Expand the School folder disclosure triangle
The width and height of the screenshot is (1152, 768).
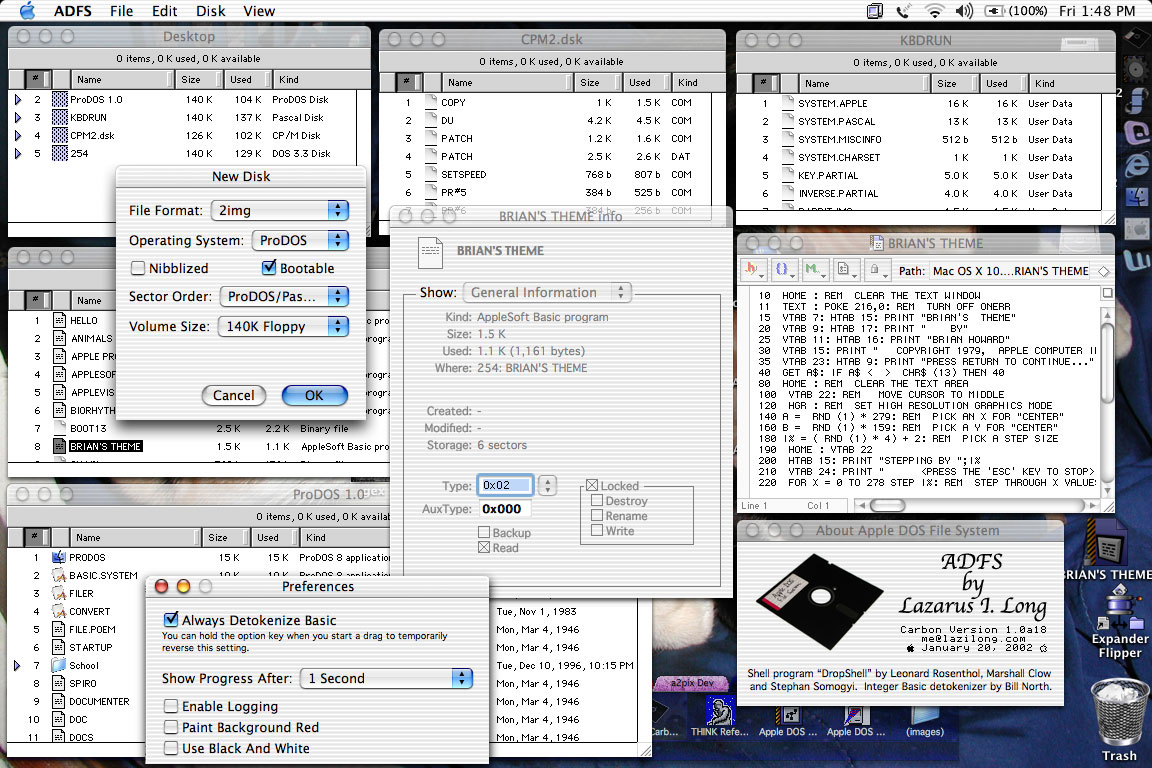tap(18, 665)
